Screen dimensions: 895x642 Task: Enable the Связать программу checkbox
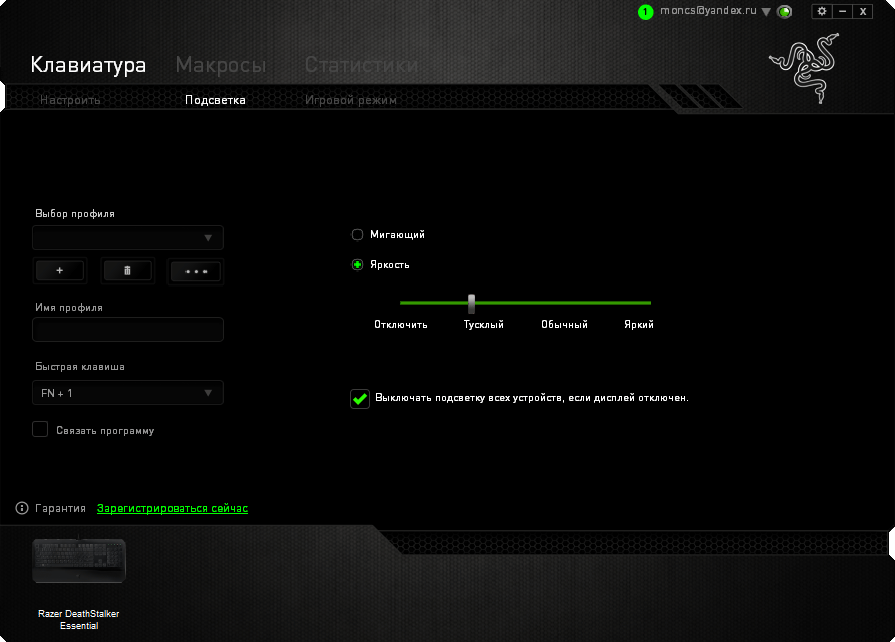[40, 429]
